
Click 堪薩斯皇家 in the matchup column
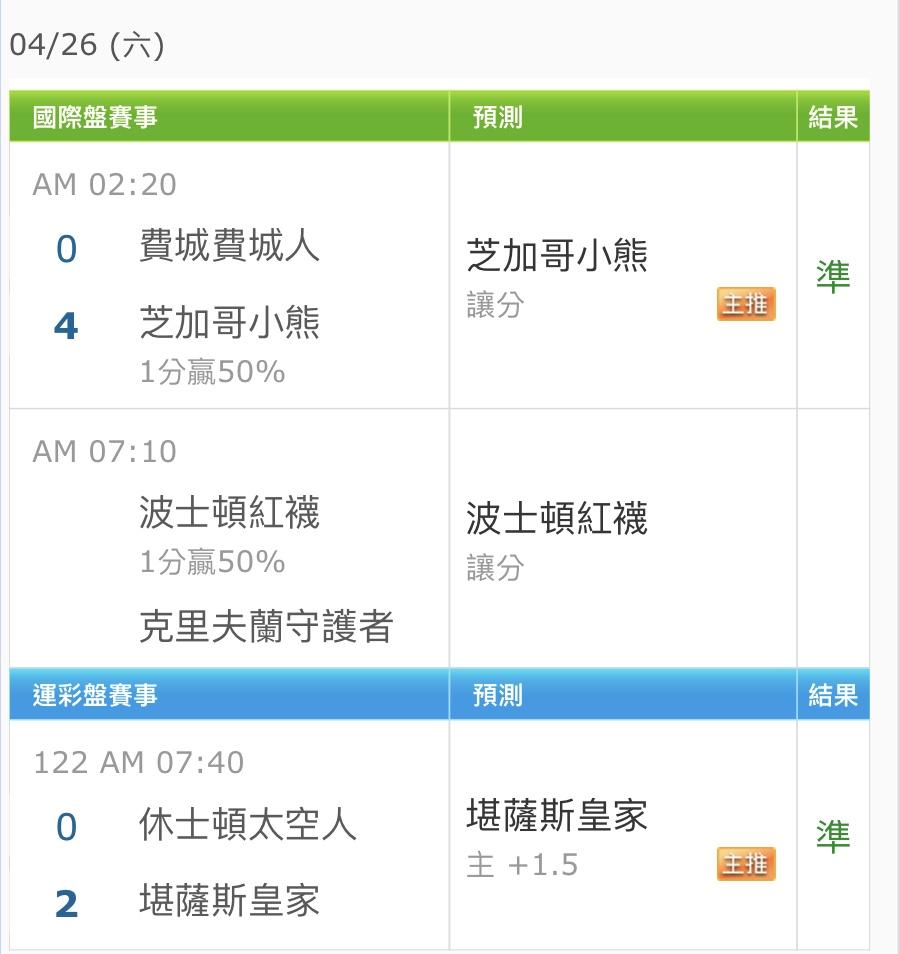point(229,900)
